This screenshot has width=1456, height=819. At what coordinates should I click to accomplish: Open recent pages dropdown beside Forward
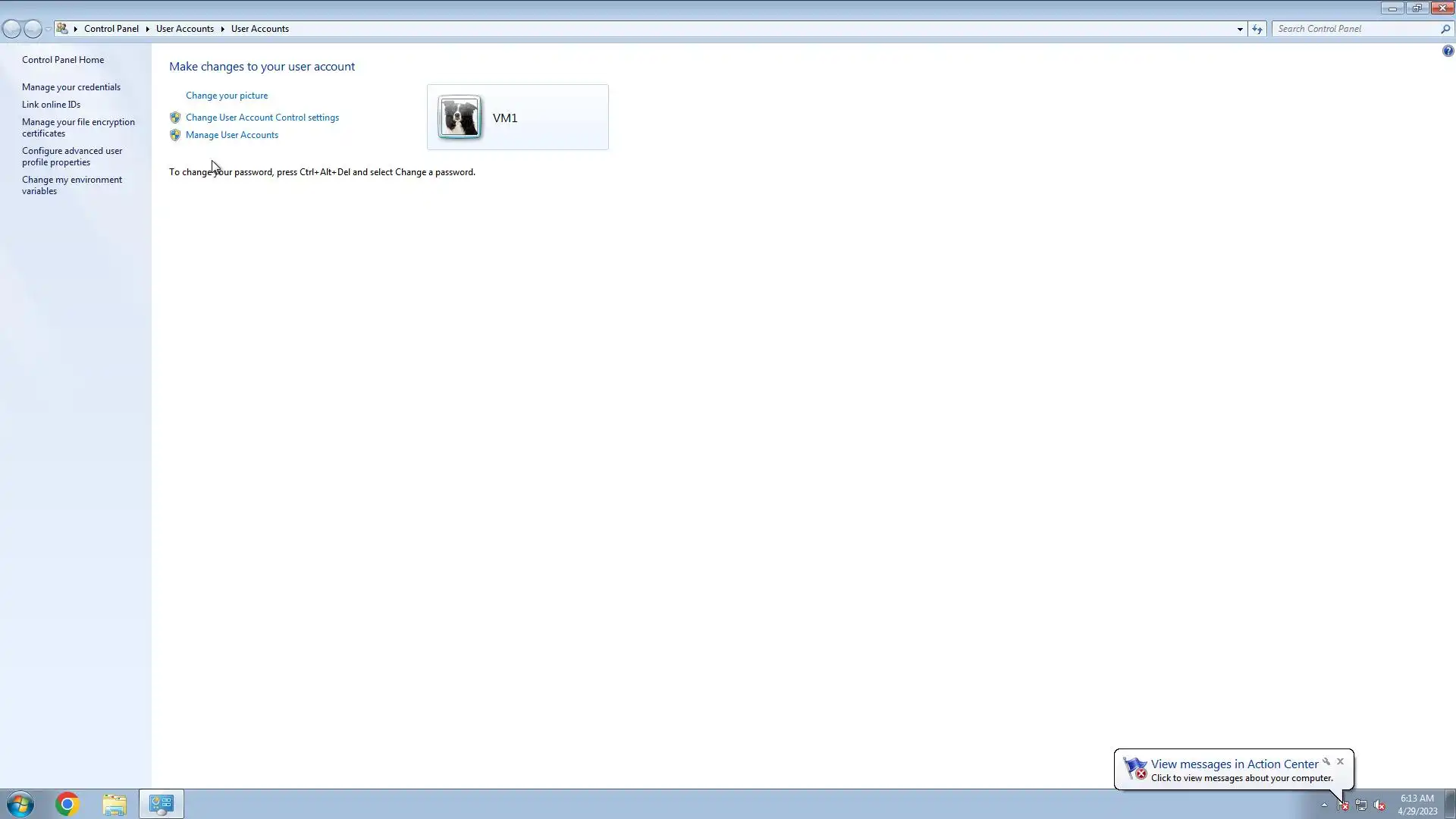(48, 29)
